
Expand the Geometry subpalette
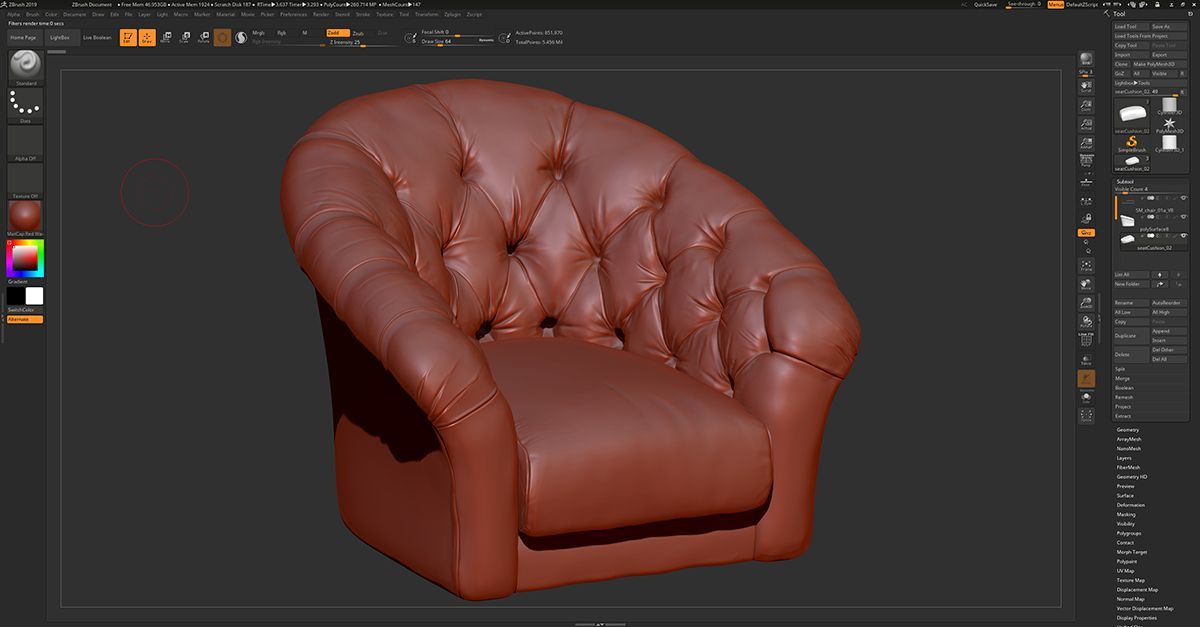coord(1128,429)
